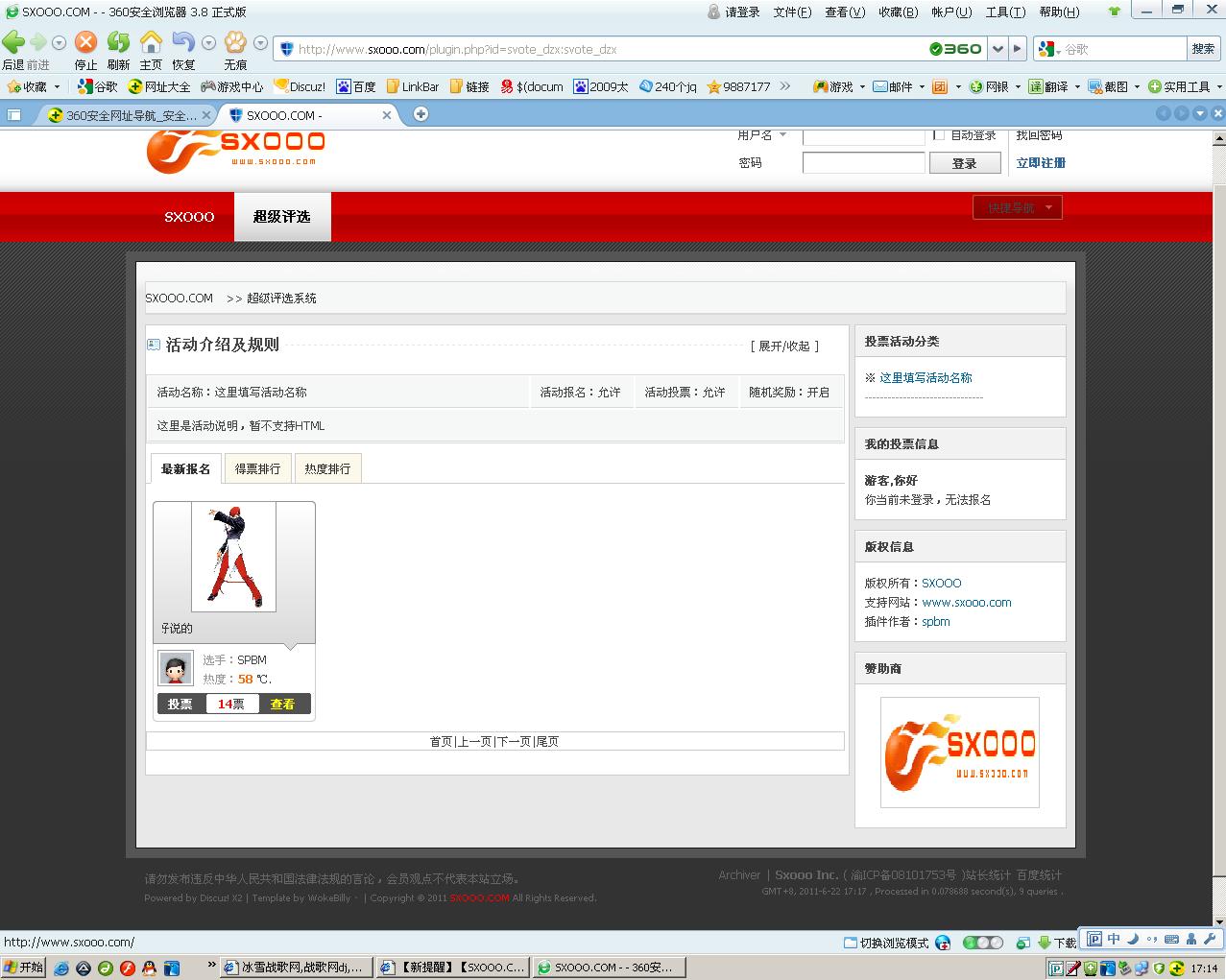Open the 文件(F) menu

792,12
